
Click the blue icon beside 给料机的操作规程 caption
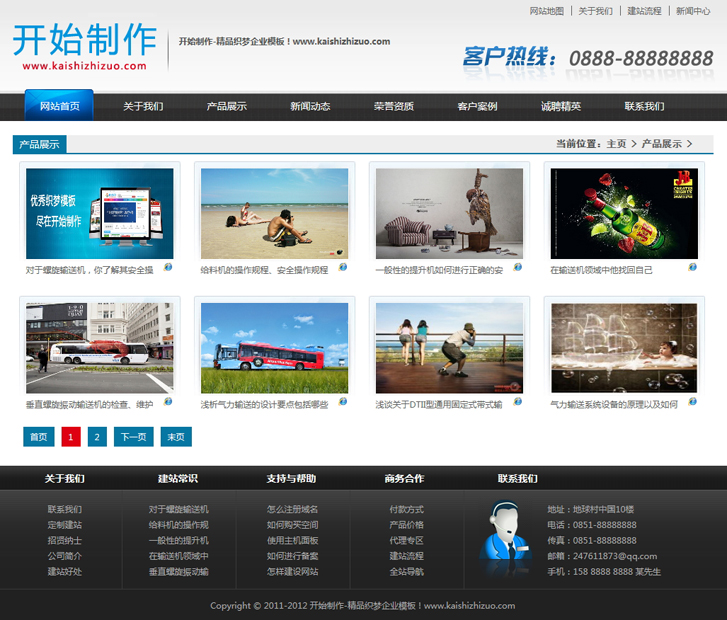click(x=343, y=267)
